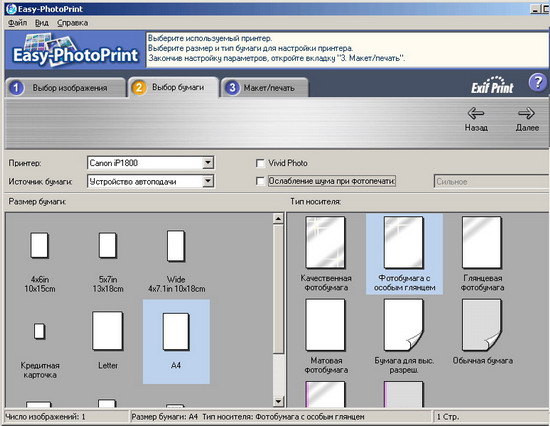Click the paper size list scrollbar track
This screenshot has height=426, width=550.
tap(278, 375)
